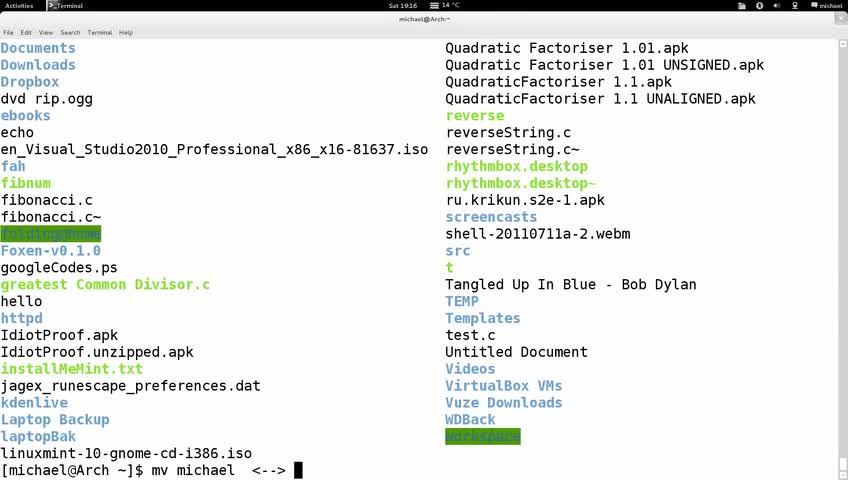This screenshot has height=480, width=848.
Task: Click the Vuze Downloads directory name
Action: point(504,403)
